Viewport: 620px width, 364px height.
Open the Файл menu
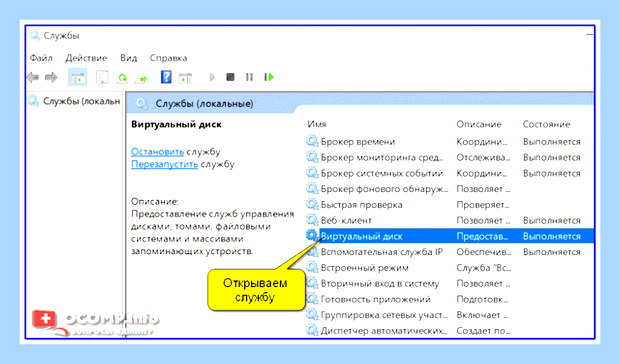tap(41, 58)
